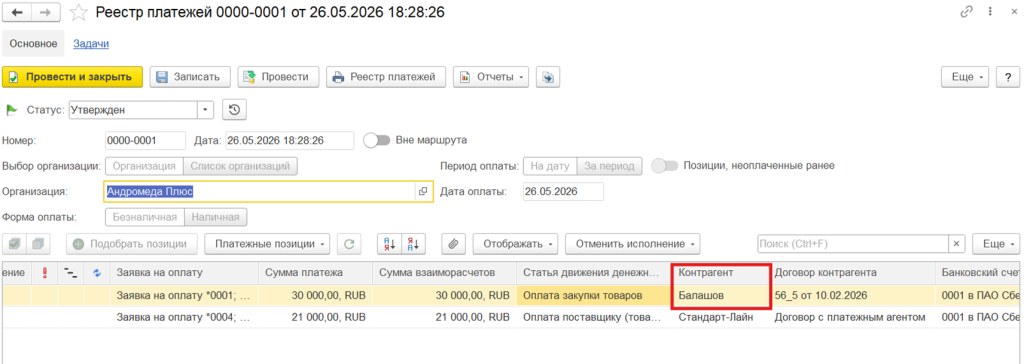Clear the search field with X

tap(957, 244)
